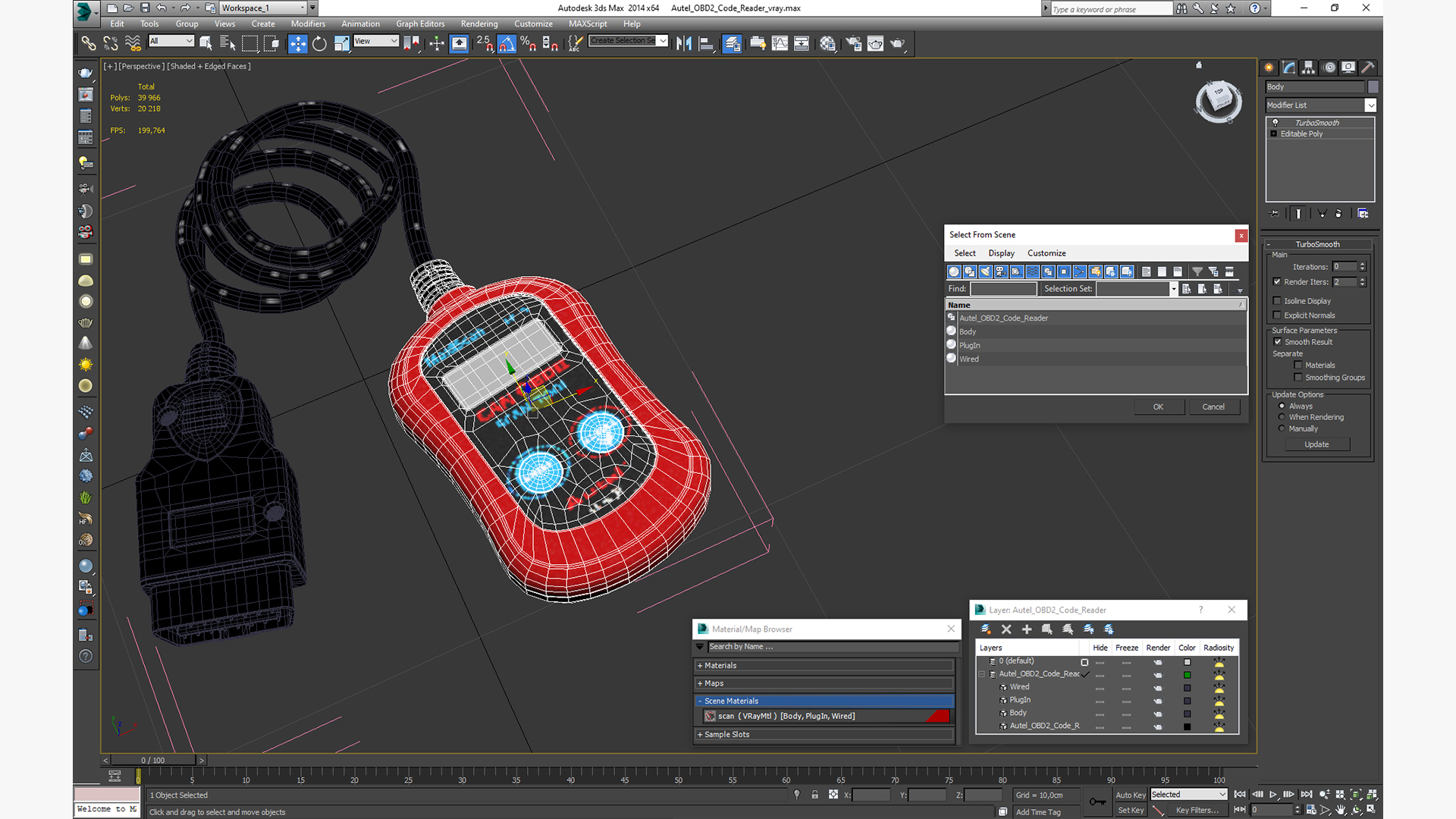Image resolution: width=1456 pixels, height=819 pixels.
Task: Open Select by Name tool
Action: pyautogui.click(x=227, y=43)
